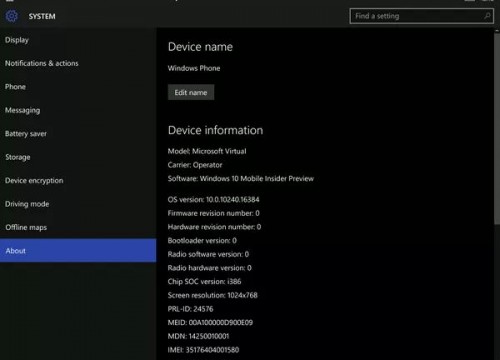This screenshot has width=500, height=360.
Task: Click the Device information heading
Action: (x=215, y=130)
